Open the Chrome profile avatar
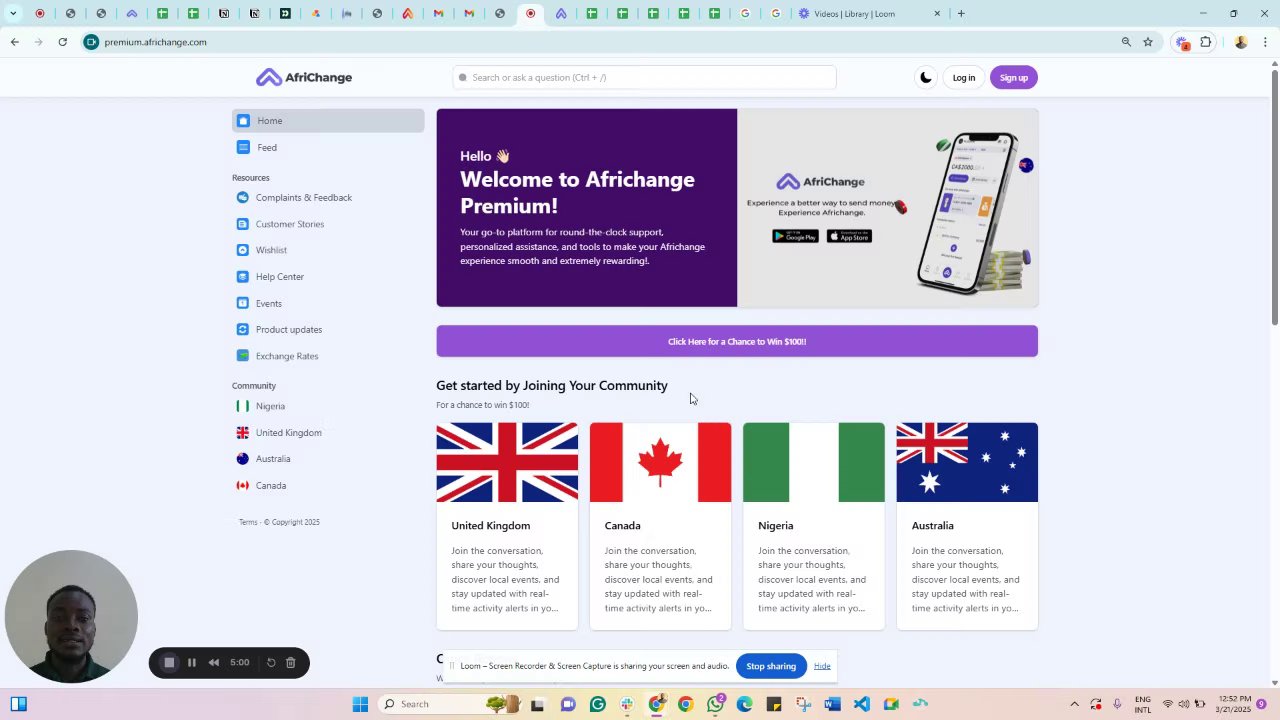Image resolution: width=1280 pixels, height=720 pixels. [1241, 42]
